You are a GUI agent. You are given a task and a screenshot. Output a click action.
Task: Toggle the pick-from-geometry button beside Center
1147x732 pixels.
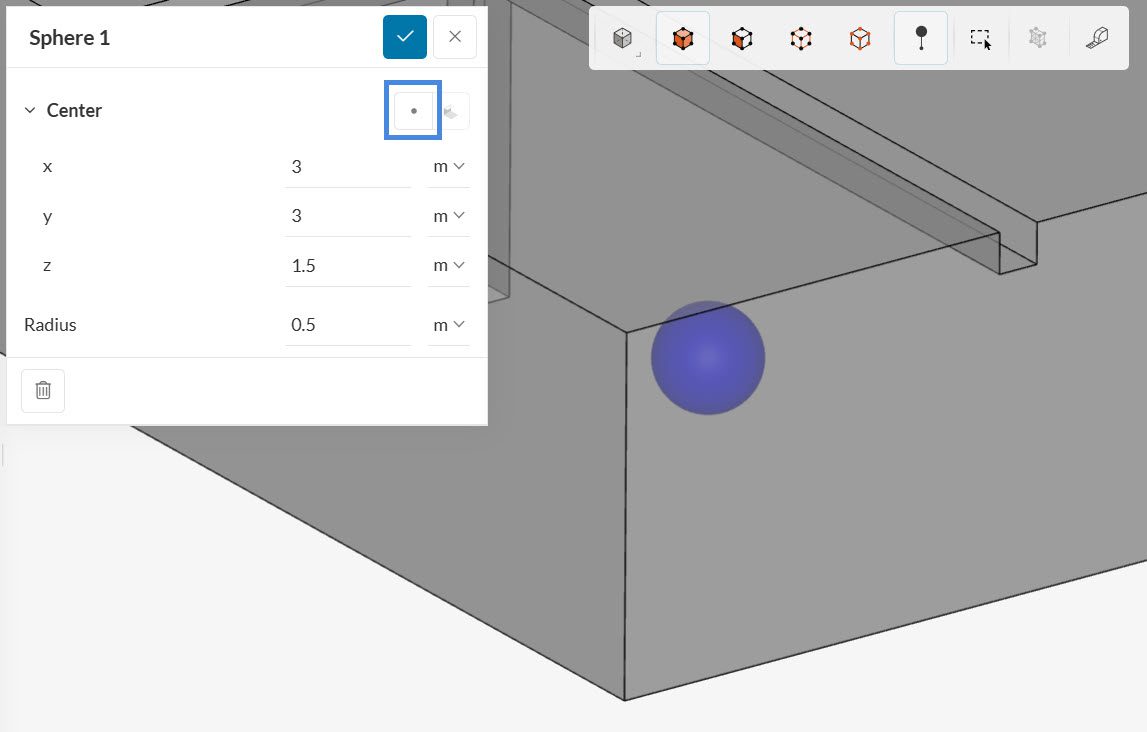[x=453, y=111]
